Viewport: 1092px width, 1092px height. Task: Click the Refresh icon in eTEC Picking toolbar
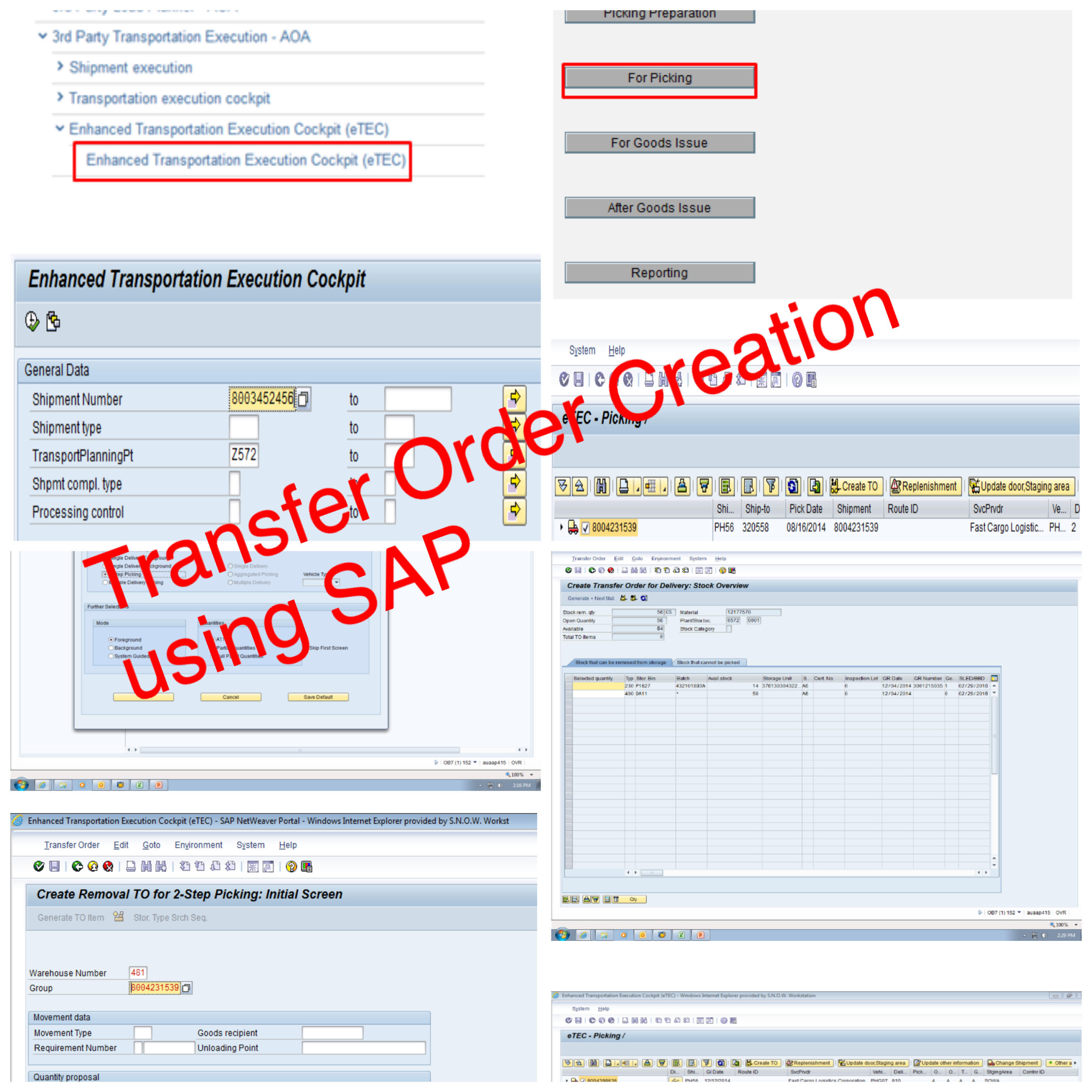click(x=792, y=486)
